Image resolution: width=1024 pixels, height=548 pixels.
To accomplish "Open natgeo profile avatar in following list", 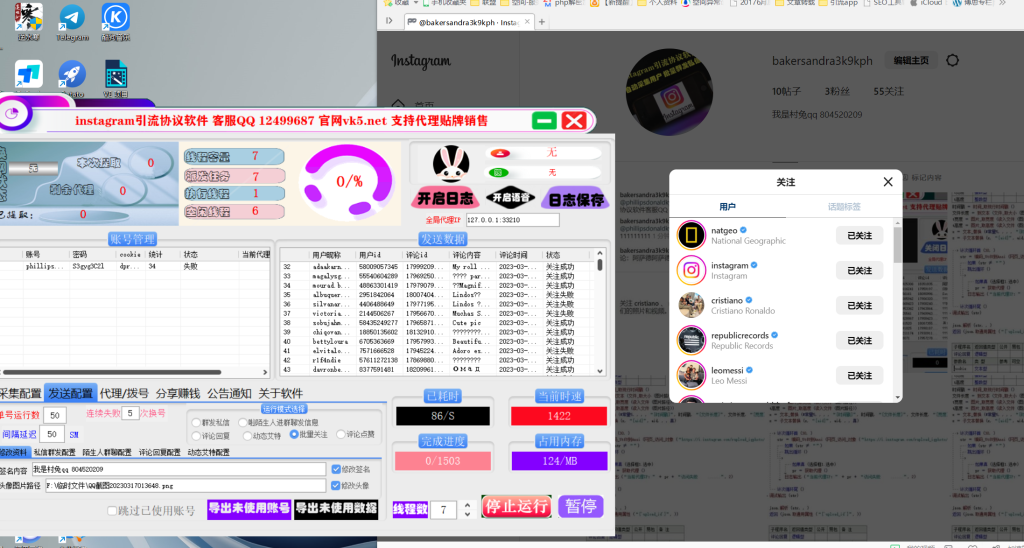I will pos(690,235).
